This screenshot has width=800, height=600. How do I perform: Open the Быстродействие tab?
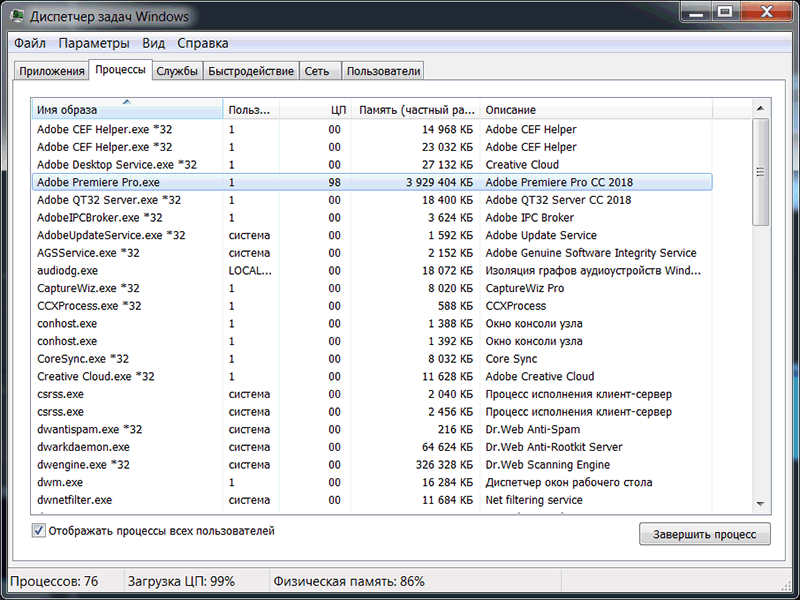pos(251,71)
